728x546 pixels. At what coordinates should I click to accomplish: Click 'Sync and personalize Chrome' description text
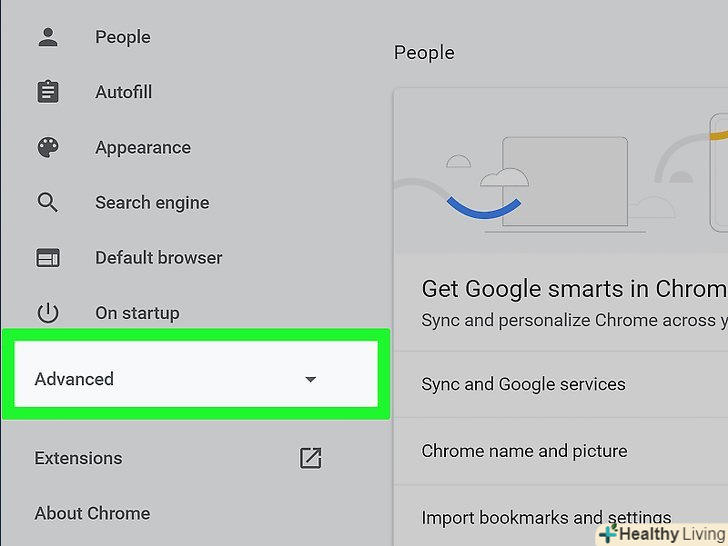coord(574,320)
